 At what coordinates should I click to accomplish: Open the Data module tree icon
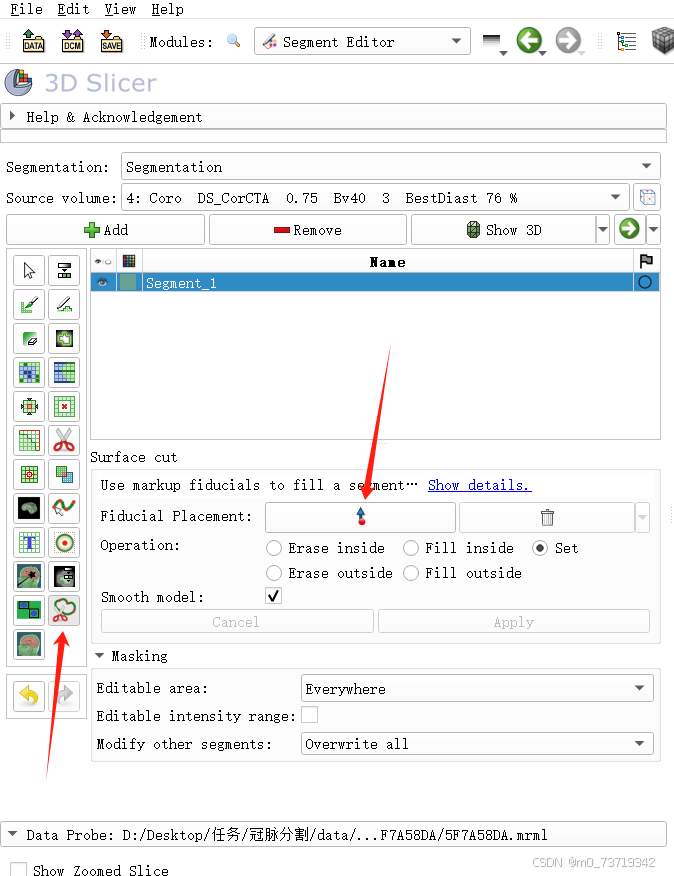[x=626, y=41]
